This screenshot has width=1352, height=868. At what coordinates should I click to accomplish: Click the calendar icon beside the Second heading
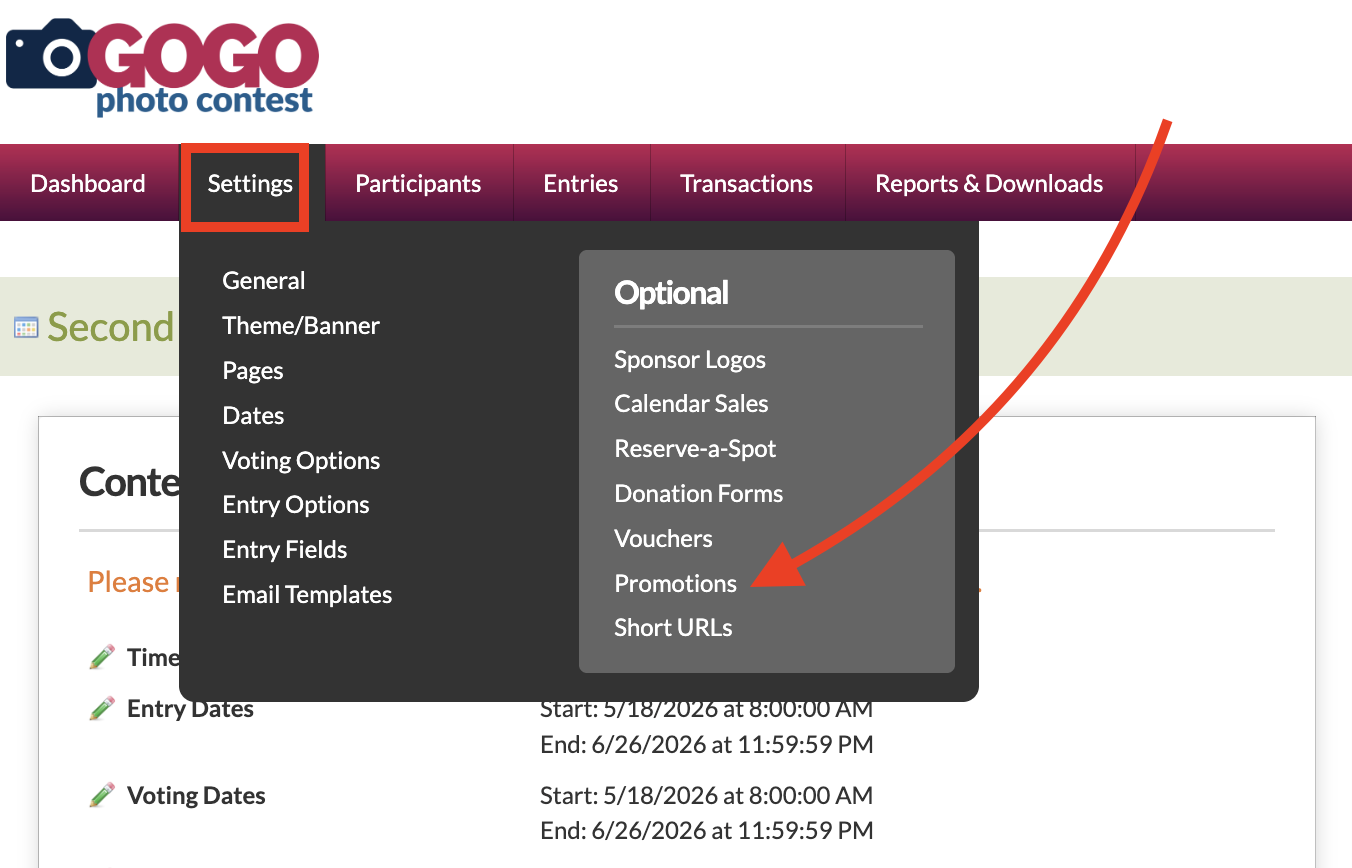[26, 327]
